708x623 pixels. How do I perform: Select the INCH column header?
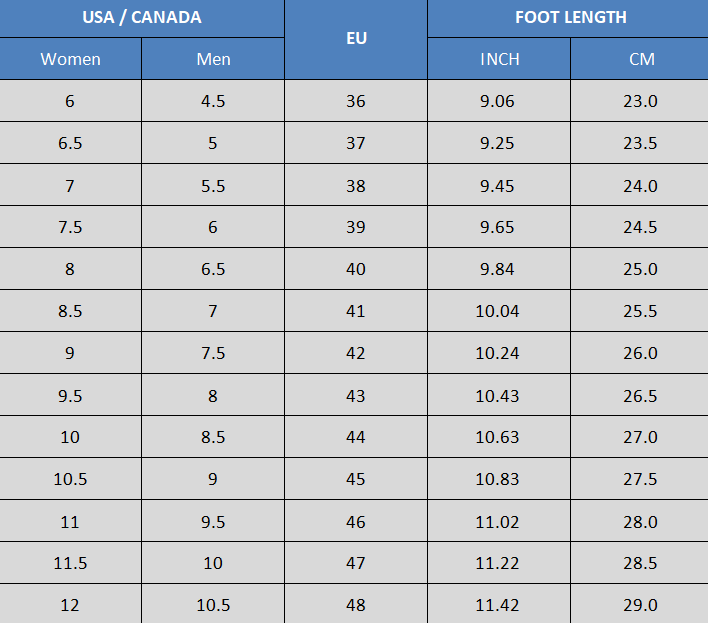tap(499, 59)
